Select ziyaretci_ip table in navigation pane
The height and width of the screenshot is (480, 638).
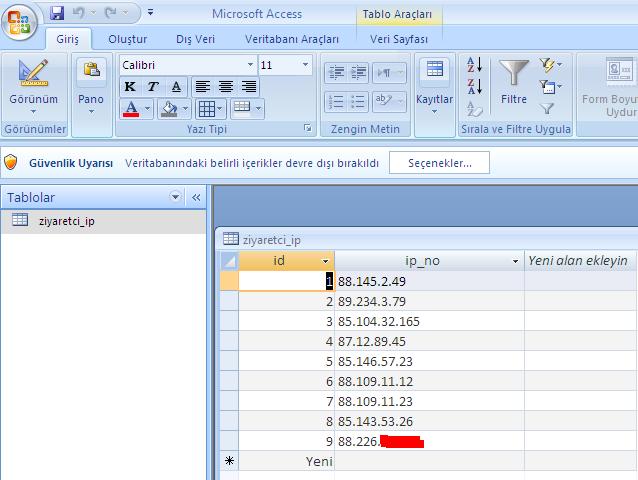coord(103,221)
